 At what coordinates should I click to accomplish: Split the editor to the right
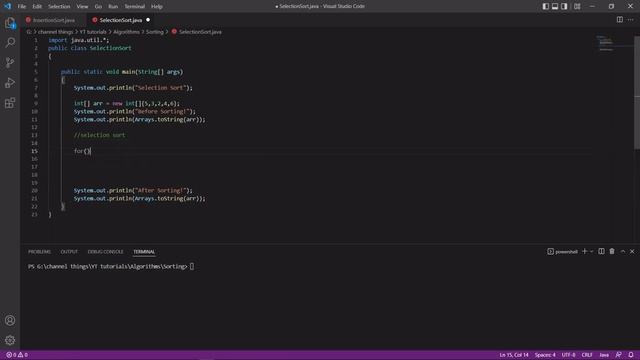pyautogui.click(x=620, y=20)
